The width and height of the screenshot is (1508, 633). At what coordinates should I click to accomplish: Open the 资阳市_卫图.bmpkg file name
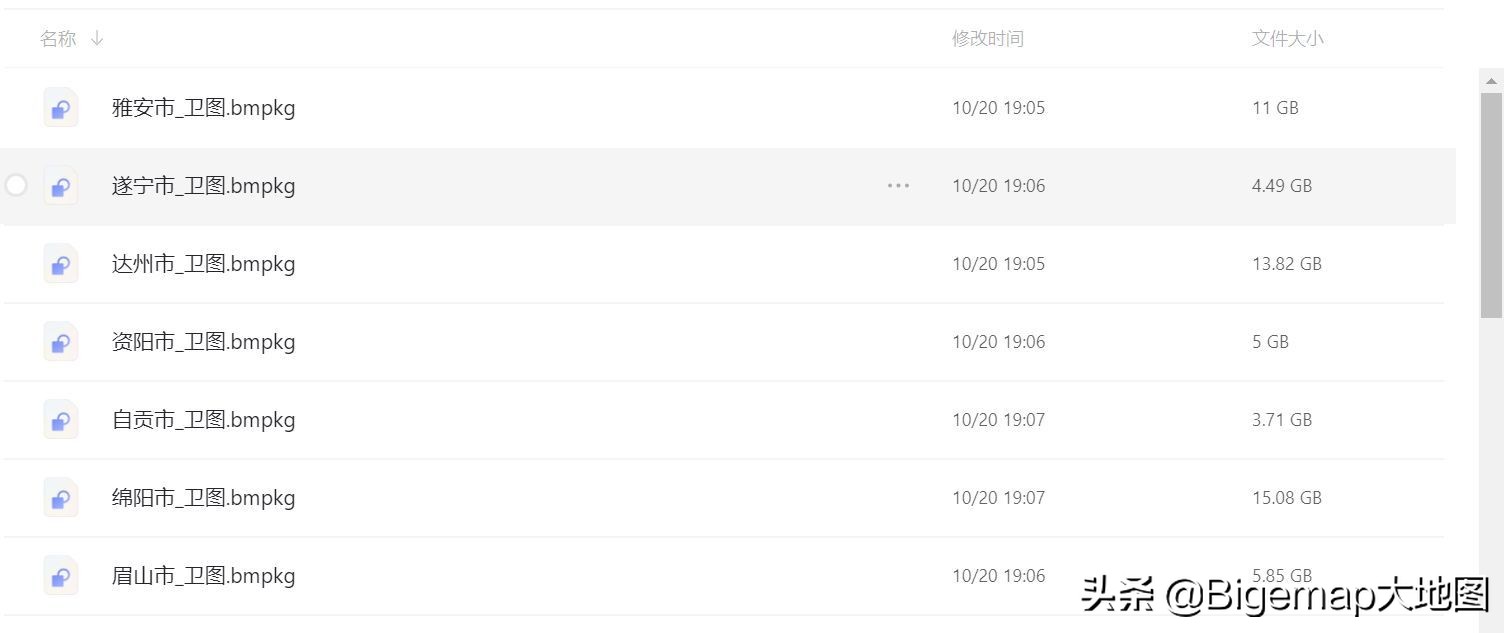coord(203,342)
